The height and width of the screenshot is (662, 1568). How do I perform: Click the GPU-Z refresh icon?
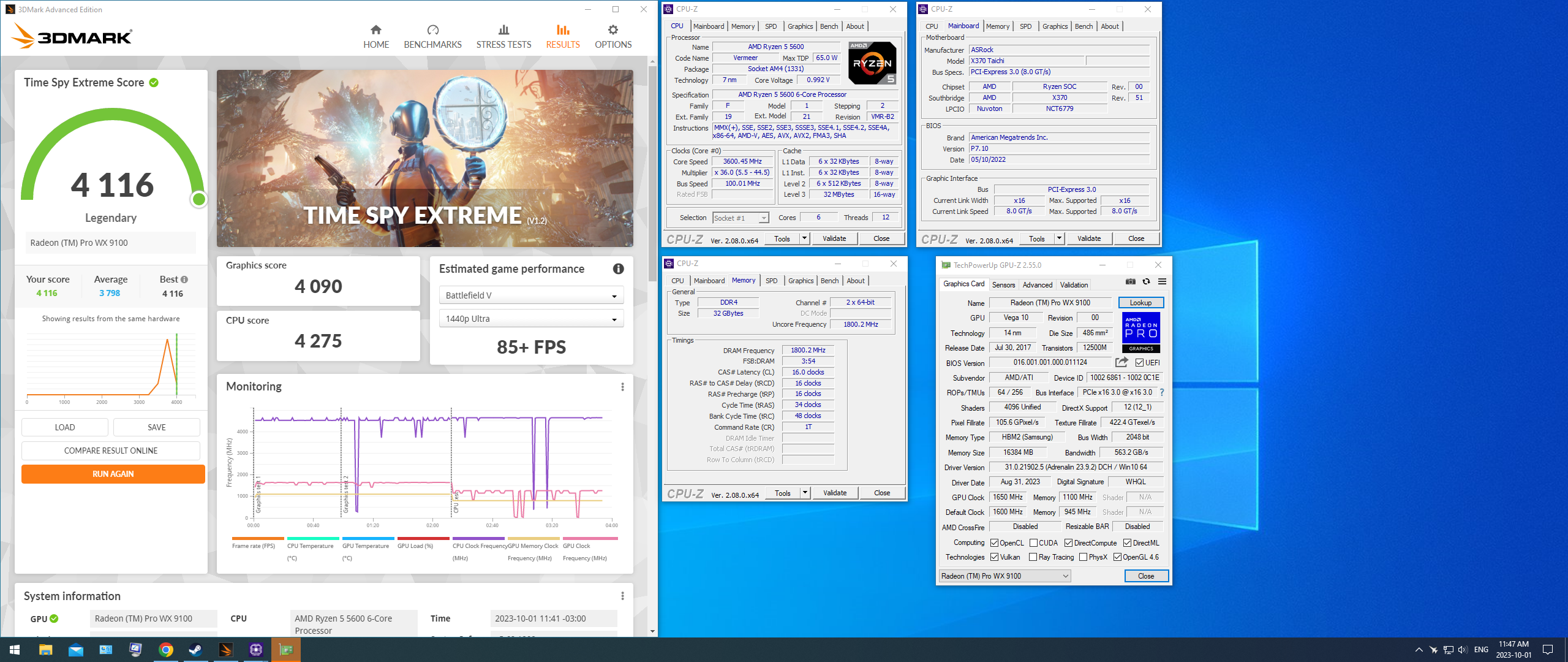[x=1147, y=282]
